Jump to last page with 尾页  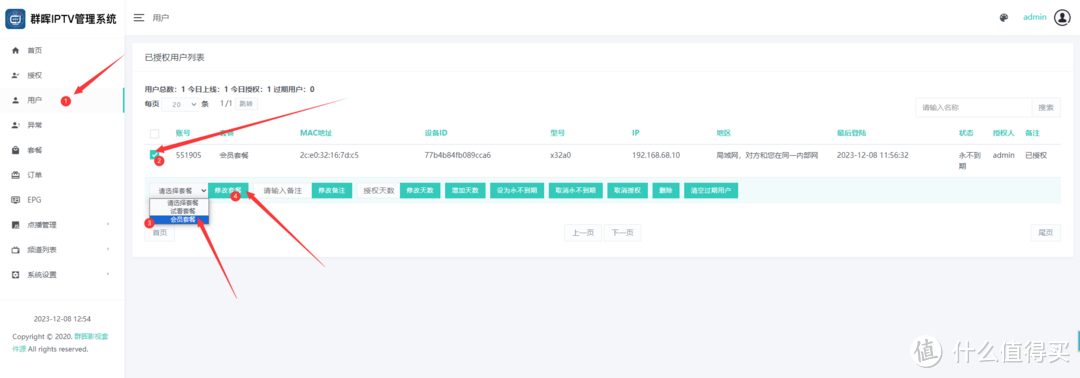1046,233
